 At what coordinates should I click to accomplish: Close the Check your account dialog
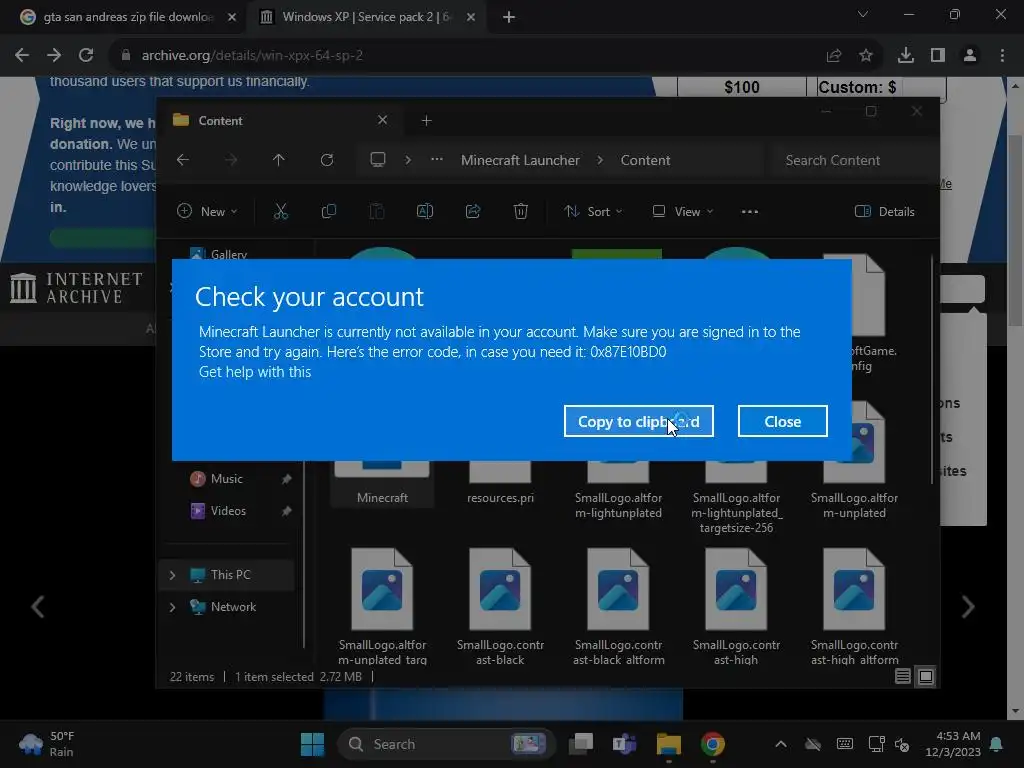(x=782, y=421)
